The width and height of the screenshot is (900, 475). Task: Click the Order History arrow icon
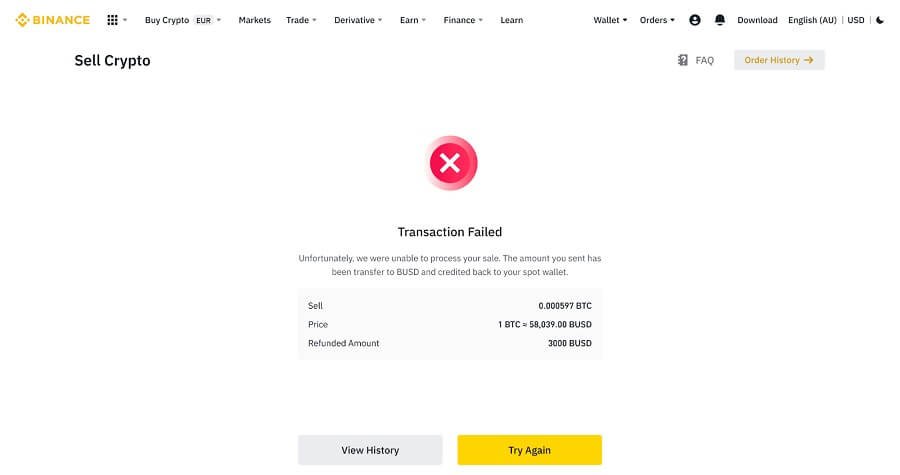point(809,60)
